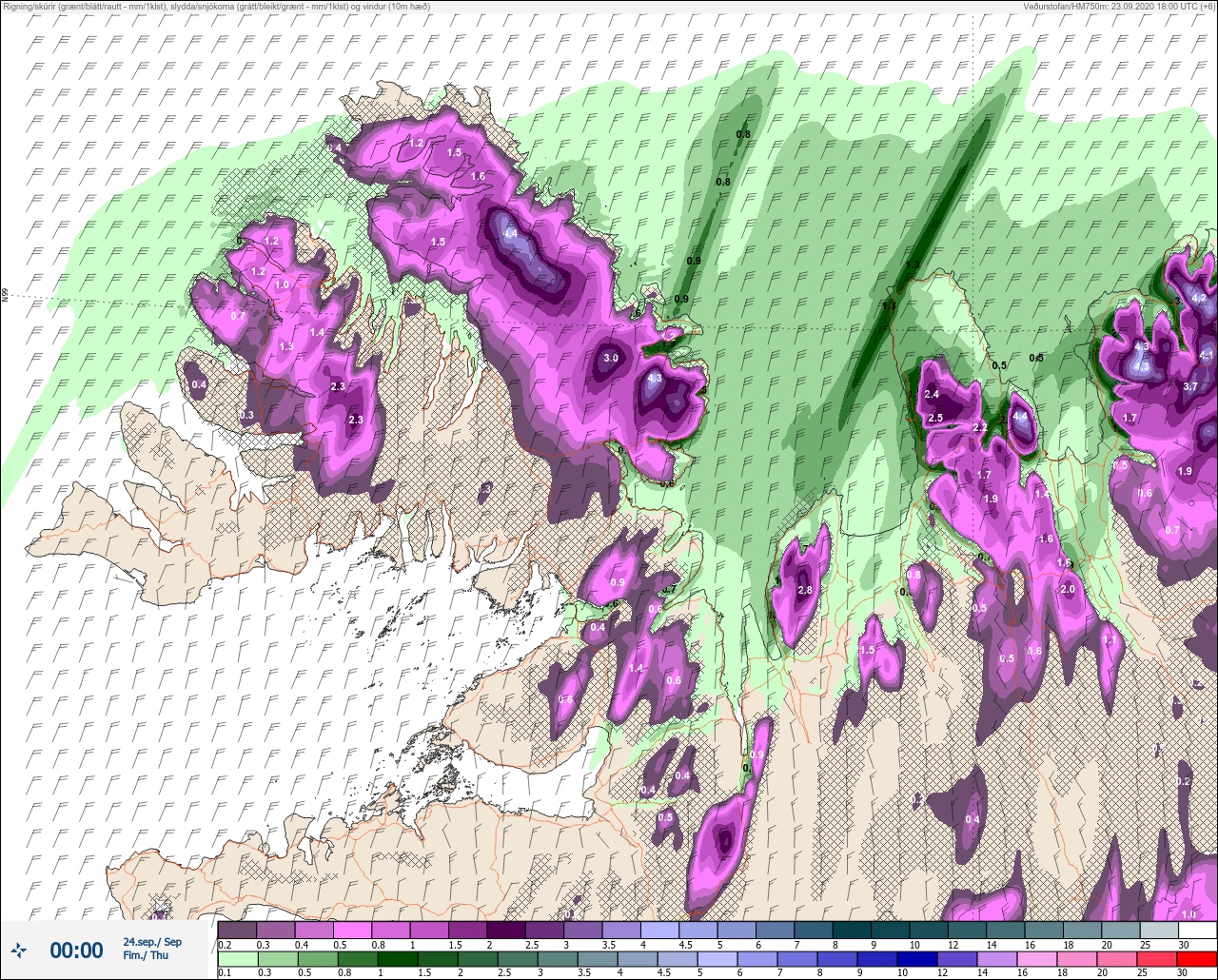Click the '24.sep./ Sep' date label
This screenshot has height=980, width=1218.
pos(152,942)
